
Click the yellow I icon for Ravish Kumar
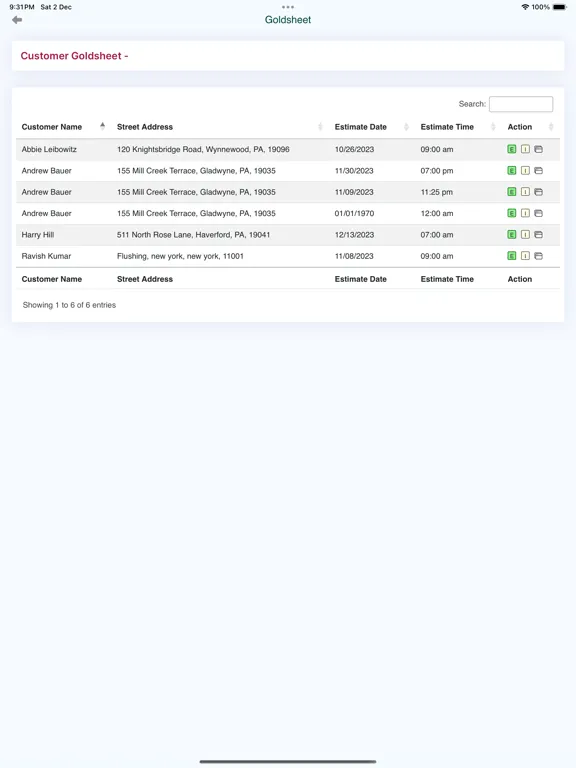pyautogui.click(x=525, y=256)
